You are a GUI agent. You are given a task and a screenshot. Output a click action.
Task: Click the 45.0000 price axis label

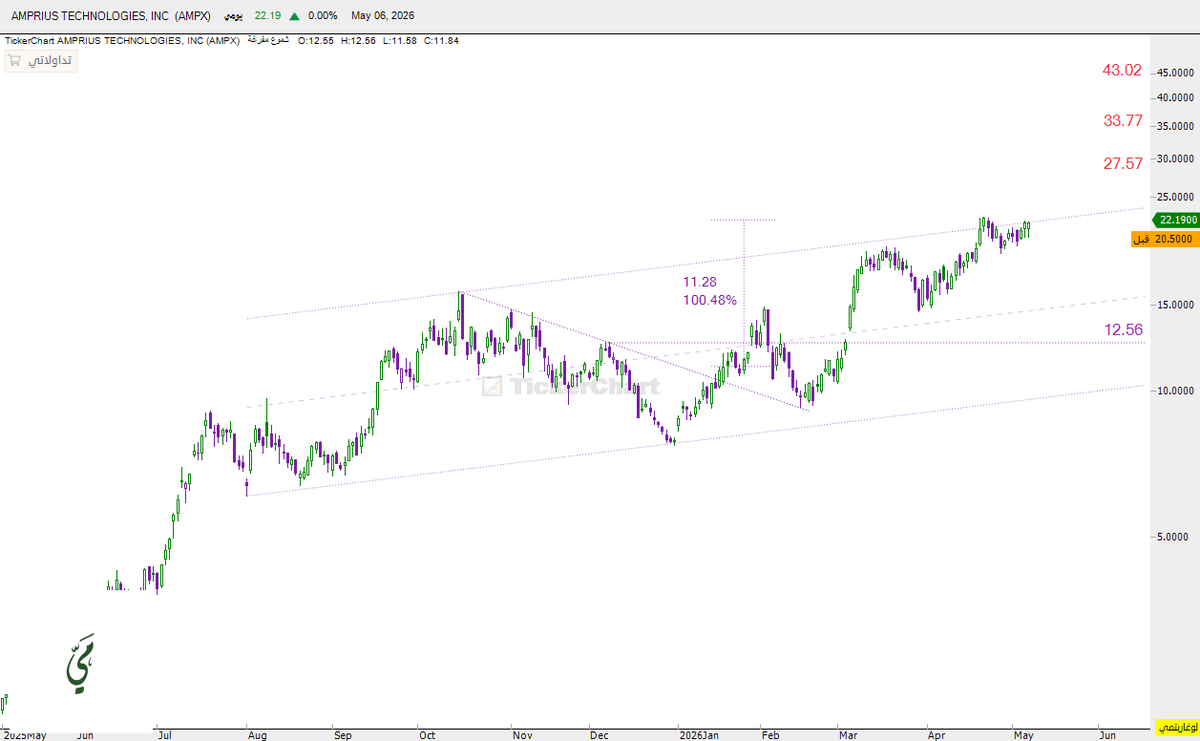(1176, 72)
